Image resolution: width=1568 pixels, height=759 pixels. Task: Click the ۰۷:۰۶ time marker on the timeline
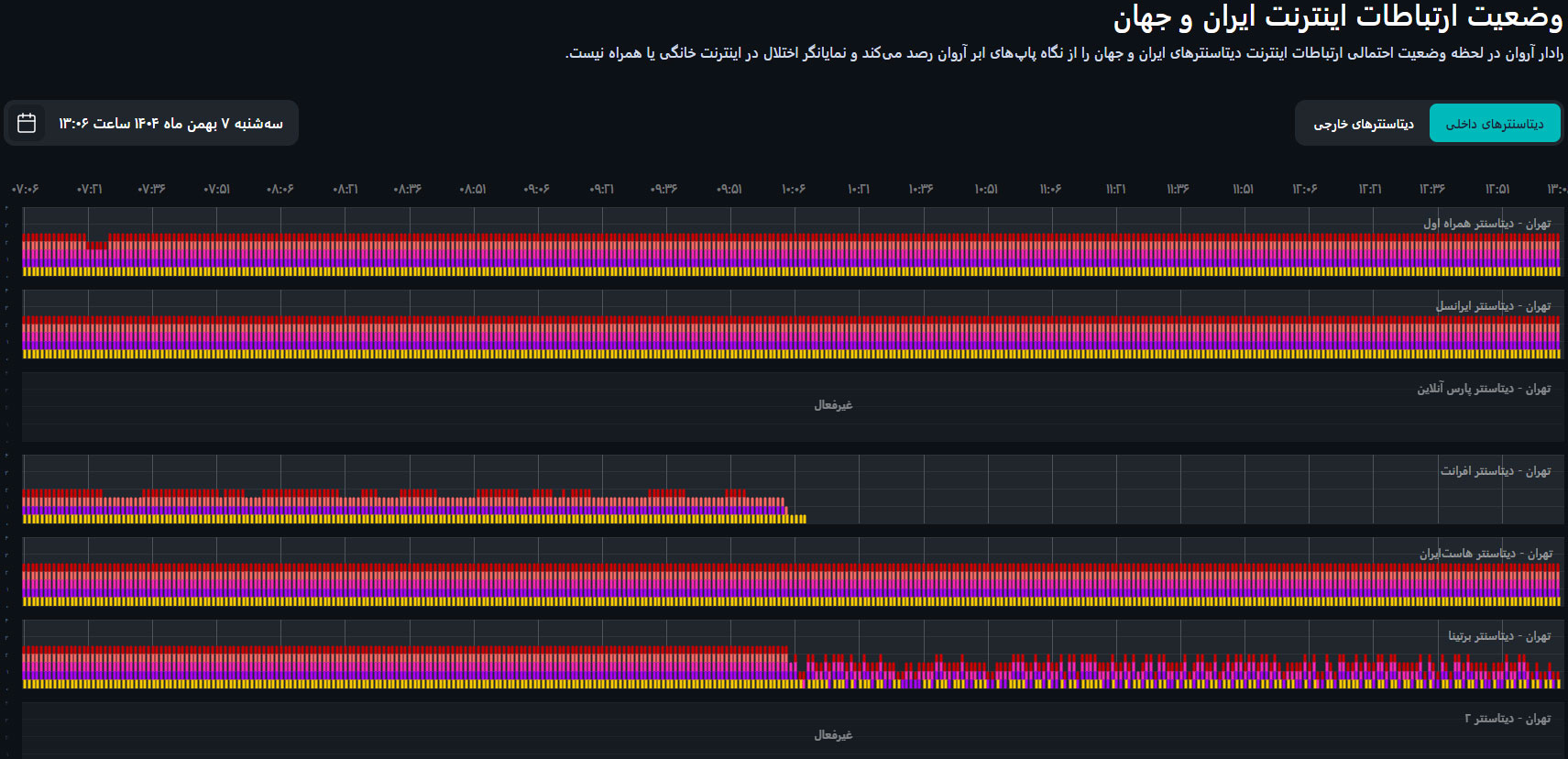pos(25,189)
